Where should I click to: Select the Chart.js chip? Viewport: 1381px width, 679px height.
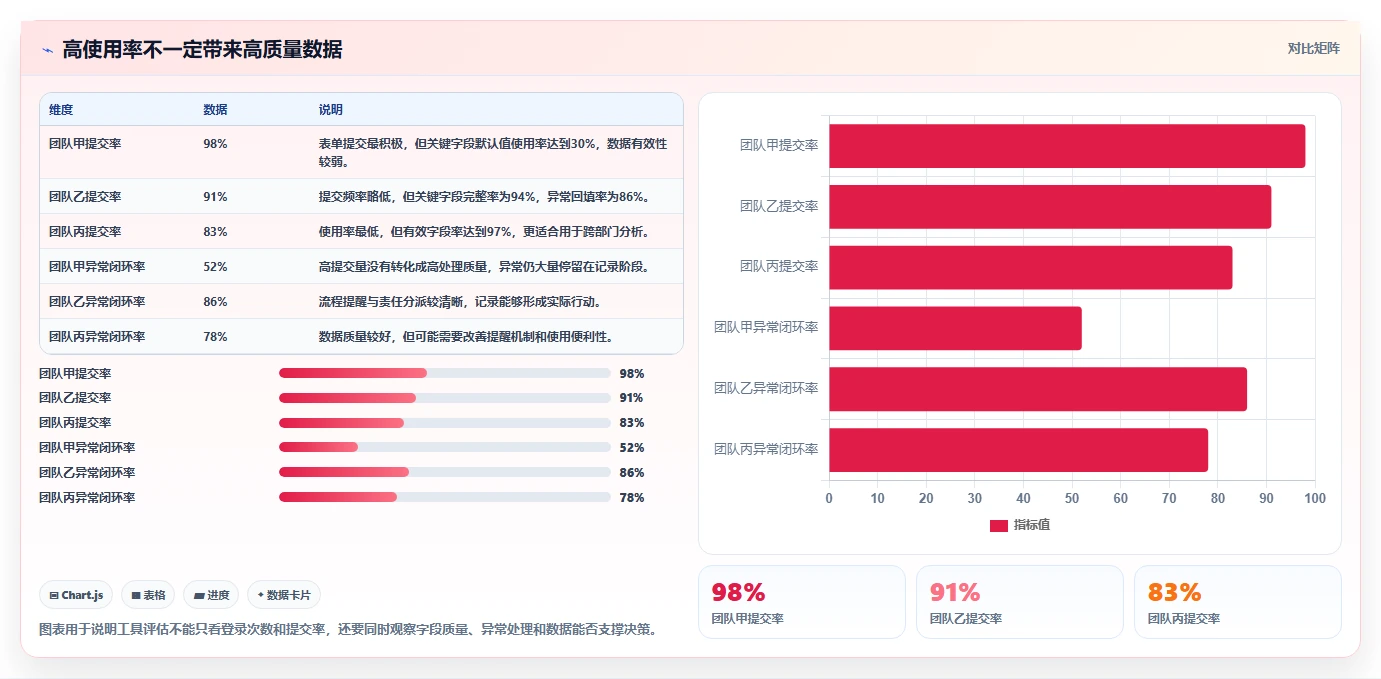pos(76,595)
